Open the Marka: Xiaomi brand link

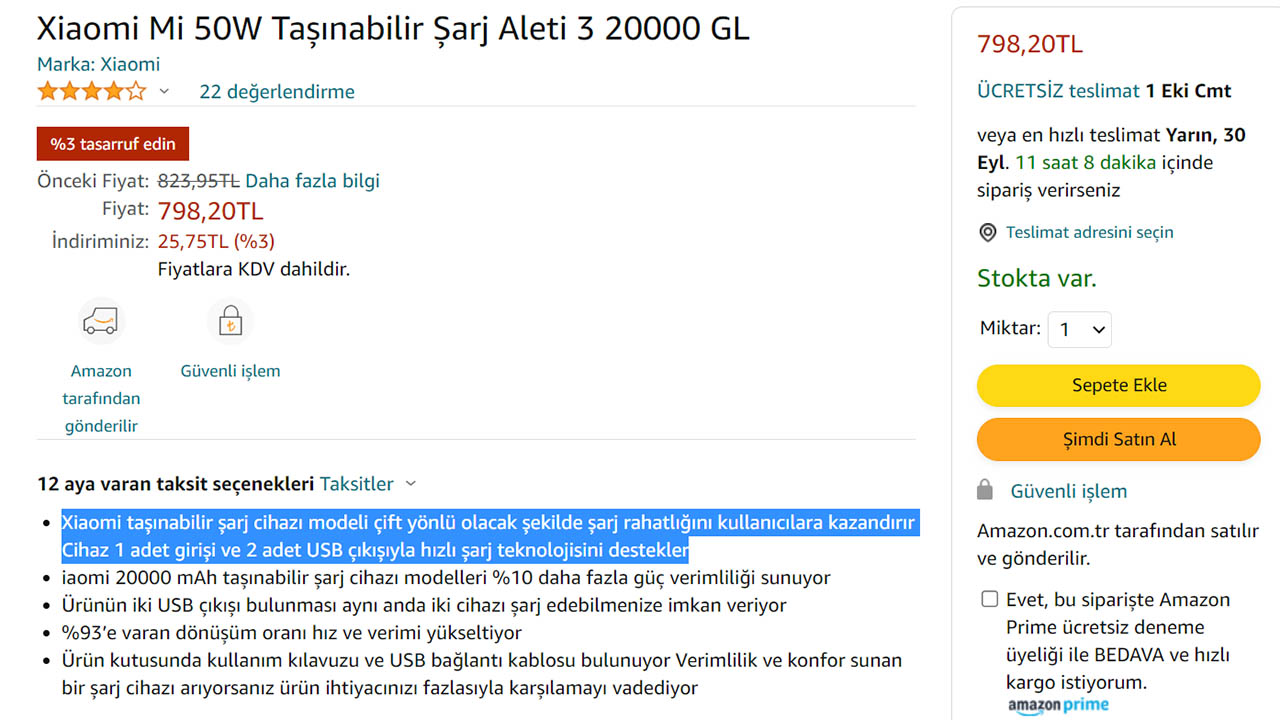coord(98,64)
